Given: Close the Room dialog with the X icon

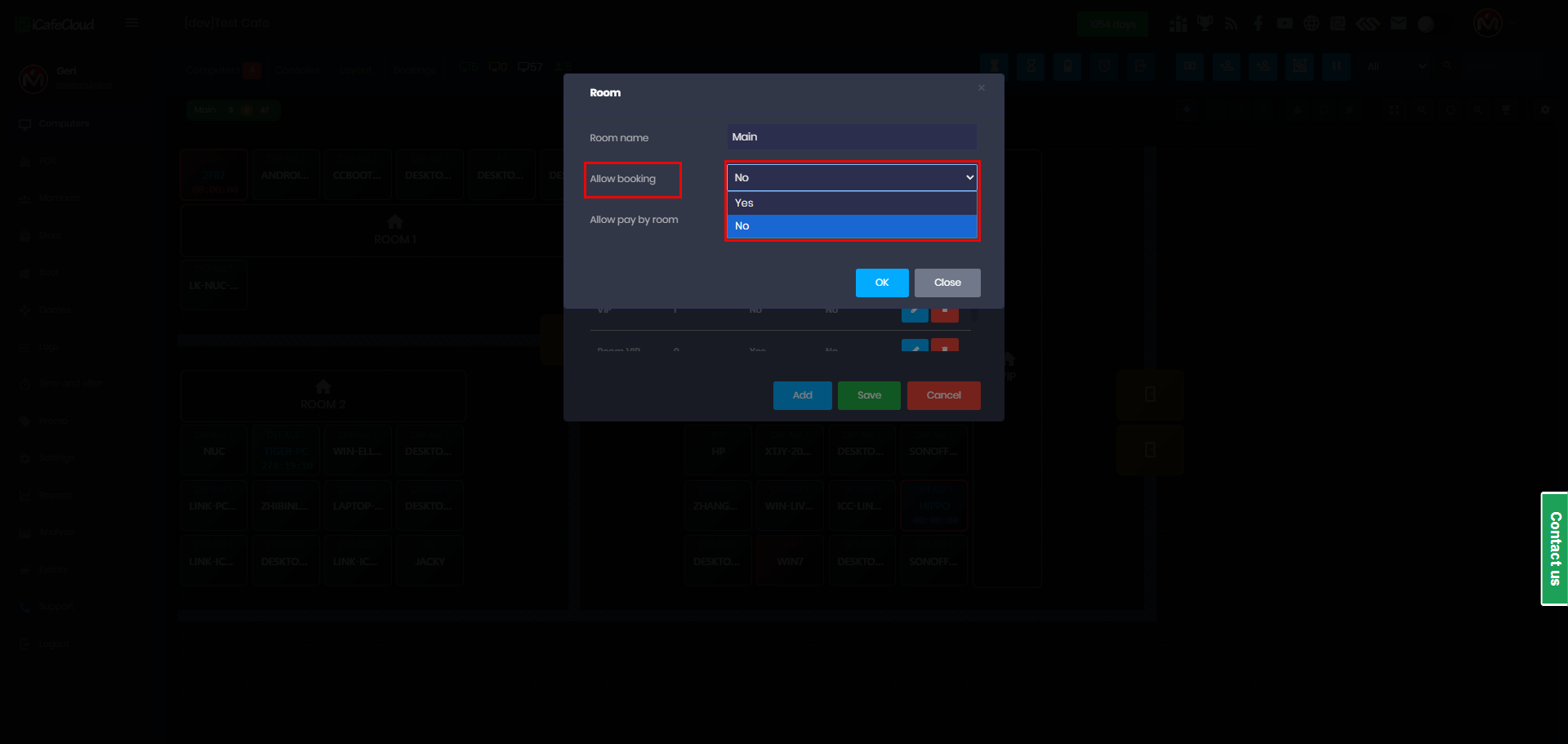Looking at the screenshot, I should (x=982, y=88).
